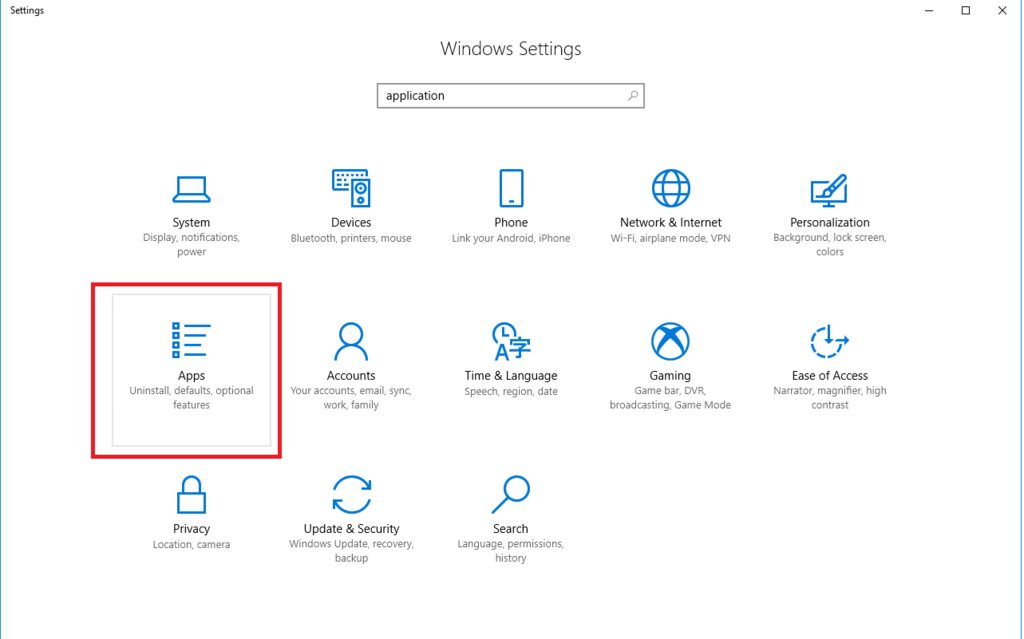1024x639 pixels.
Task: Click the "Uninstall, defaults, optional features" description
Action: 191,397
